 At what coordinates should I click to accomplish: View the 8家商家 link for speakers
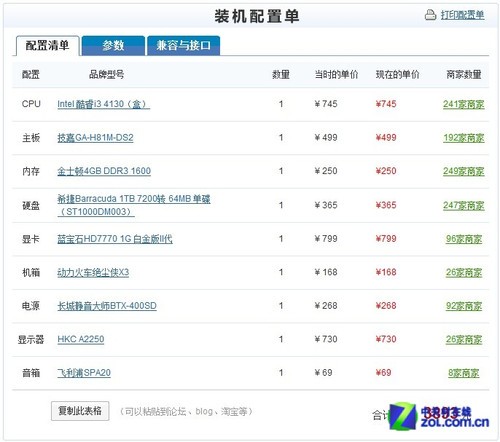[464, 373]
